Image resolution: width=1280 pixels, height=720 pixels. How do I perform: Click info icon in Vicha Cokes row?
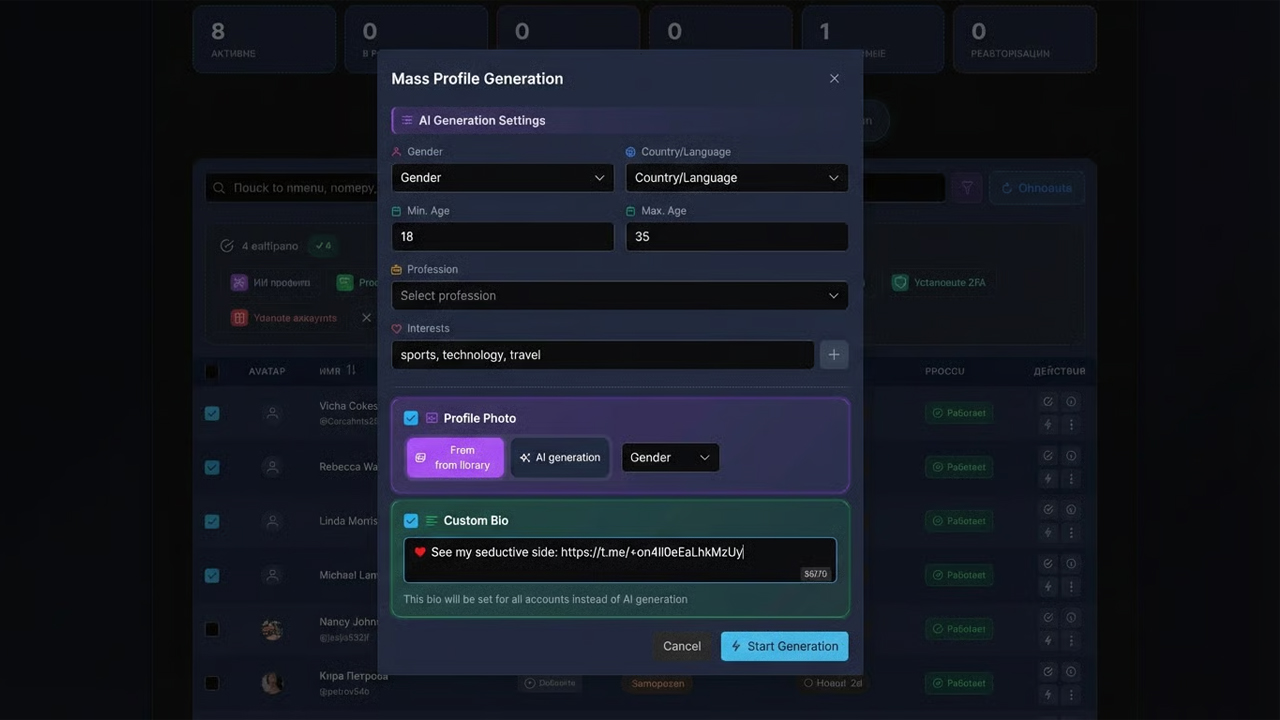[1071, 401]
